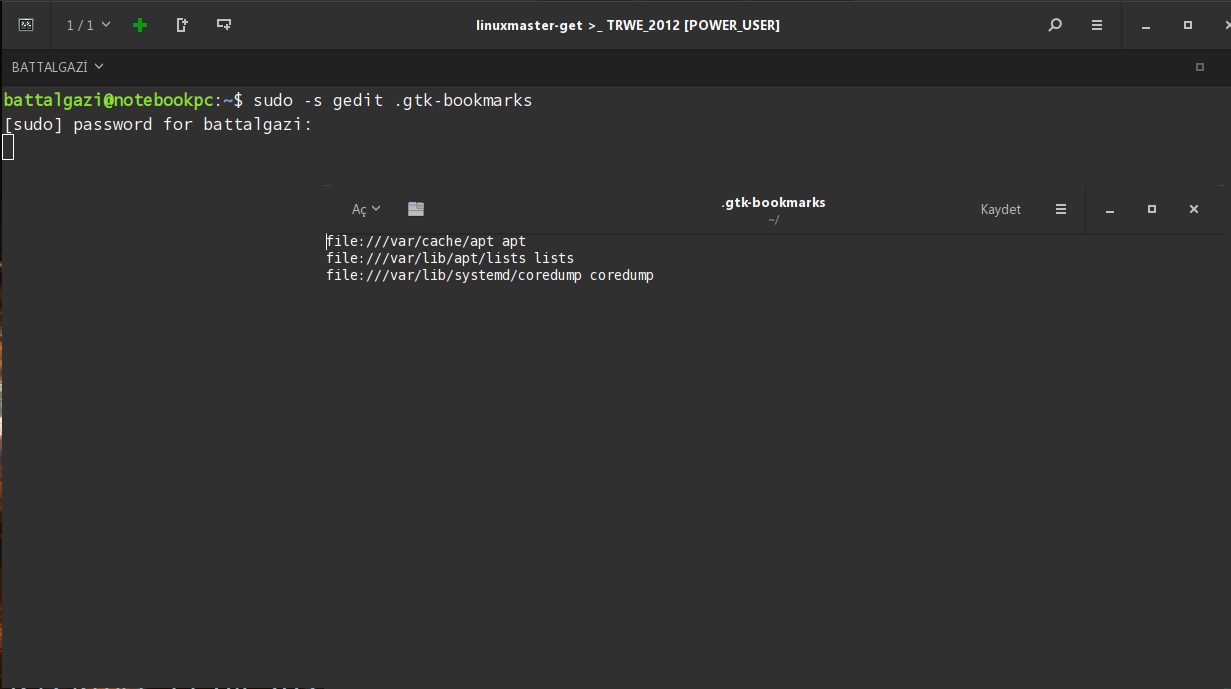This screenshot has width=1231, height=689.
Task: Save the file with Kaydet button
Action: pyautogui.click(x=1001, y=209)
